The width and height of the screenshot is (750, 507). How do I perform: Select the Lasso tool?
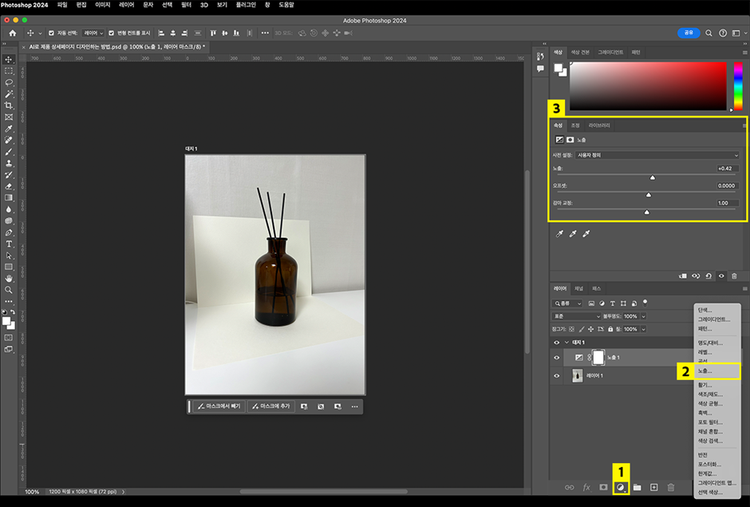point(9,83)
